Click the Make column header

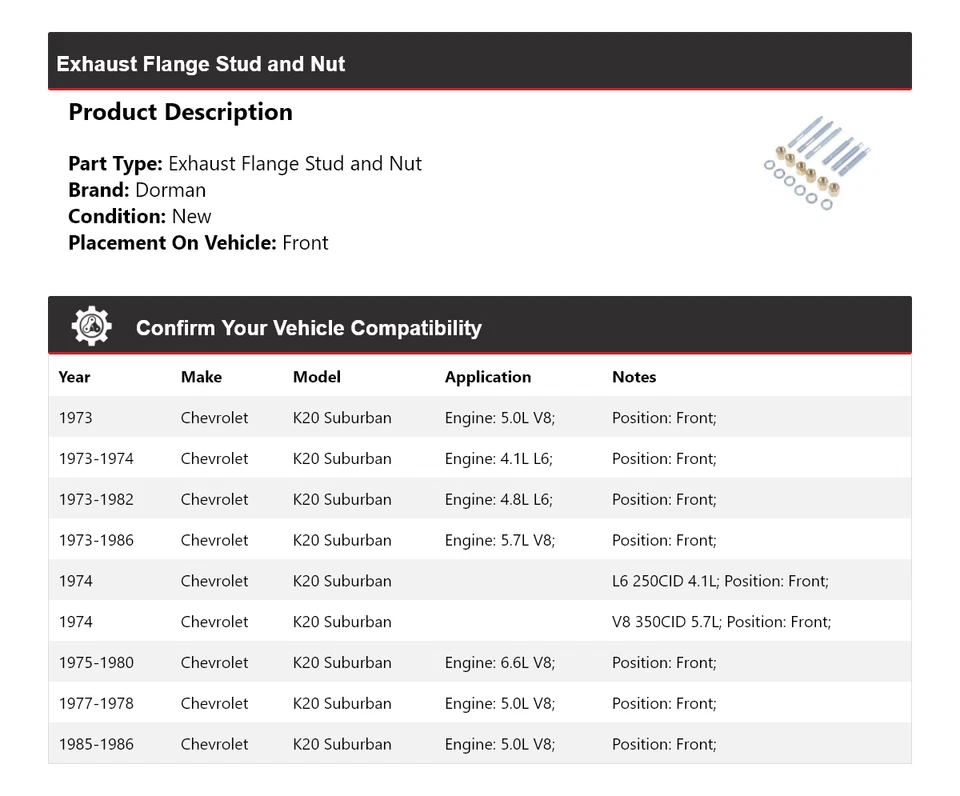(x=201, y=377)
